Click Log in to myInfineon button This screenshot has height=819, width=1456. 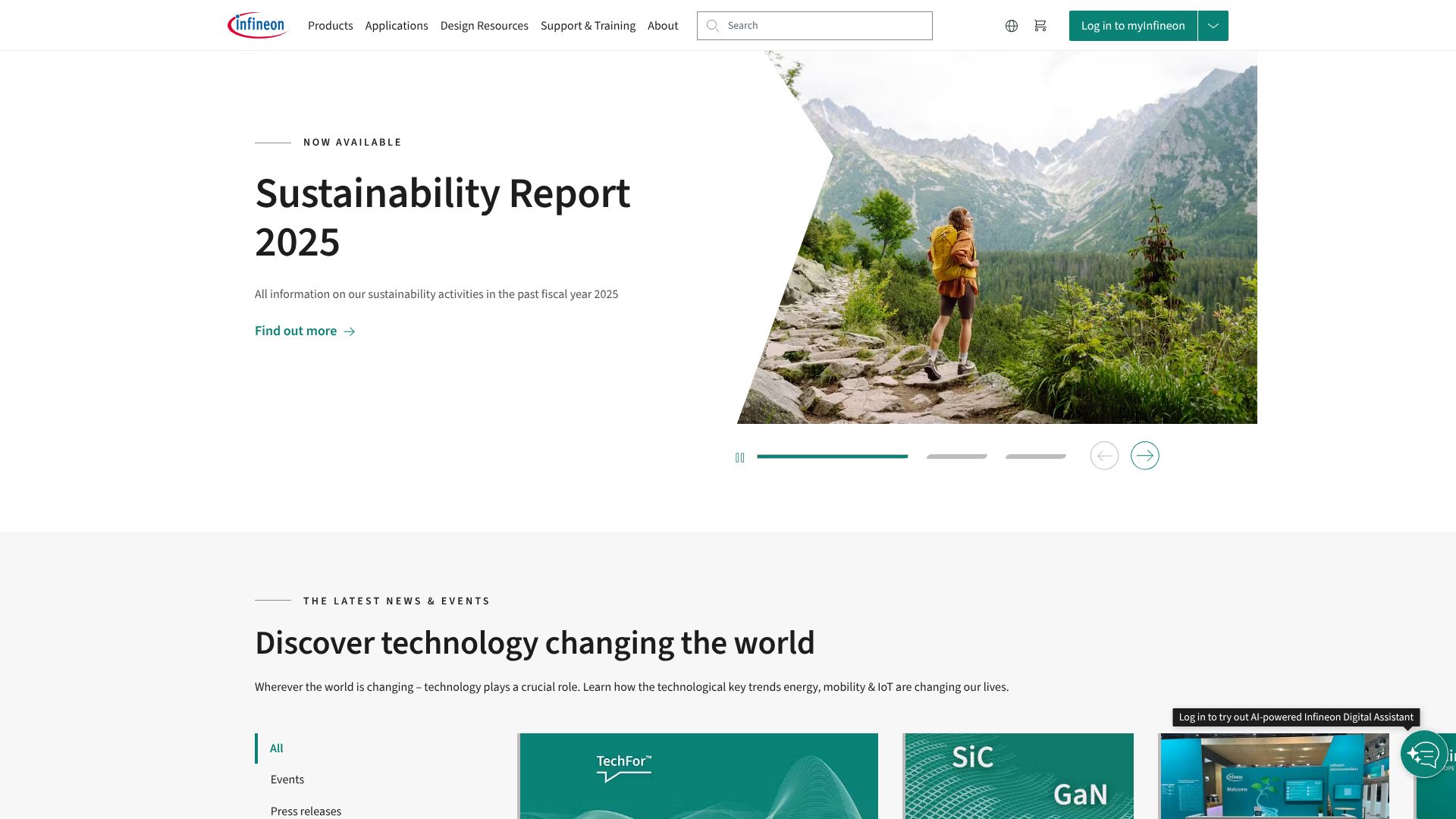click(1132, 26)
